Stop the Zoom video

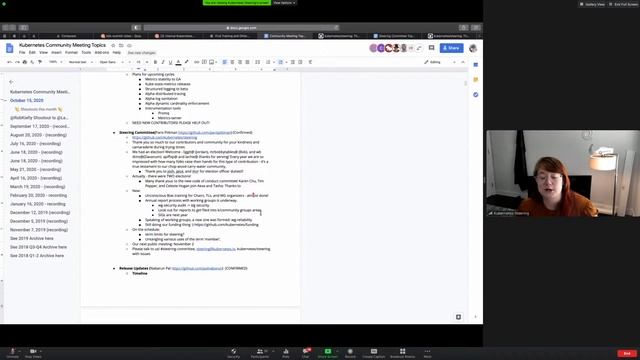point(33,353)
